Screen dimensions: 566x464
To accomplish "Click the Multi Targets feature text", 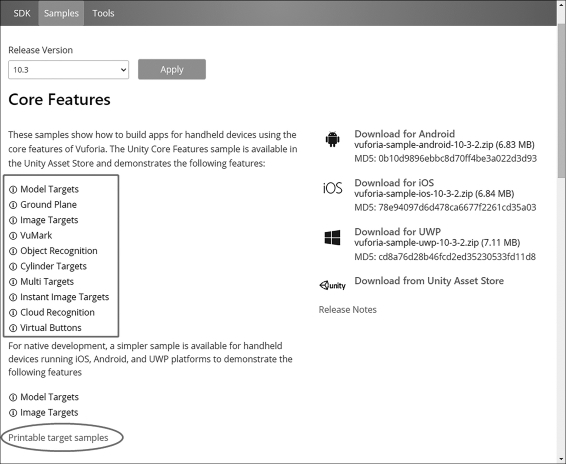I will [x=47, y=282].
